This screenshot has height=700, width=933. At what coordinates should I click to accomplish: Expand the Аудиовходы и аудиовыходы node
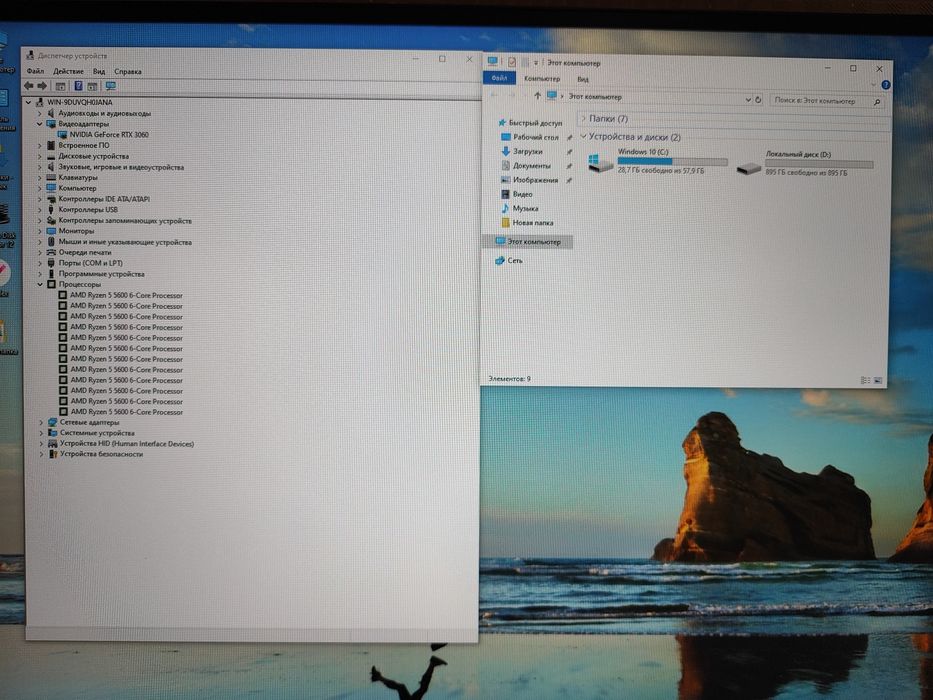point(40,113)
